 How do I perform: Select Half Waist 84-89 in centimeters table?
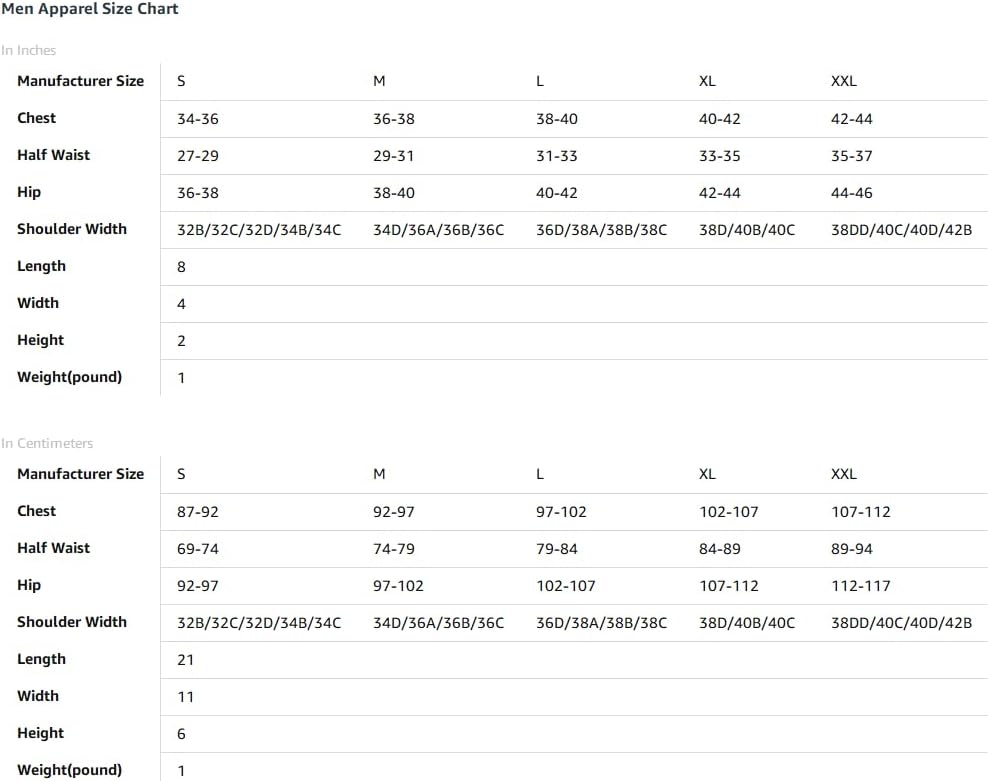coord(719,549)
